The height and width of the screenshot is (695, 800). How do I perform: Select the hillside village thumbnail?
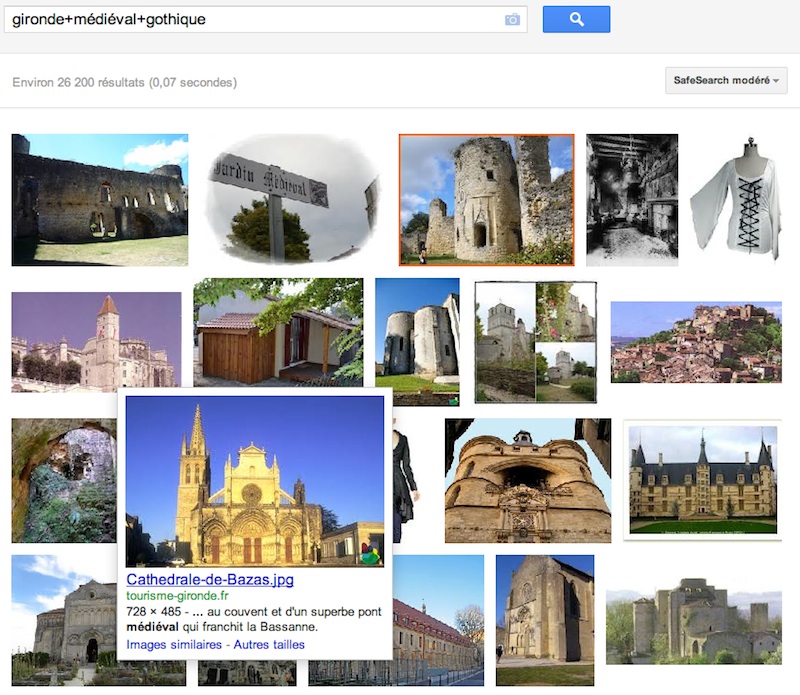tap(696, 342)
